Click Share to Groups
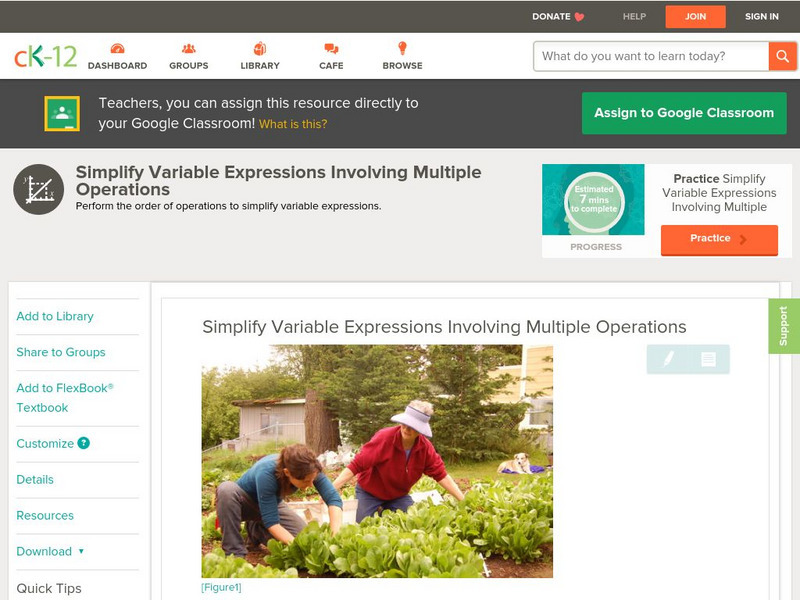800x600 pixels. tap(61, 352)
